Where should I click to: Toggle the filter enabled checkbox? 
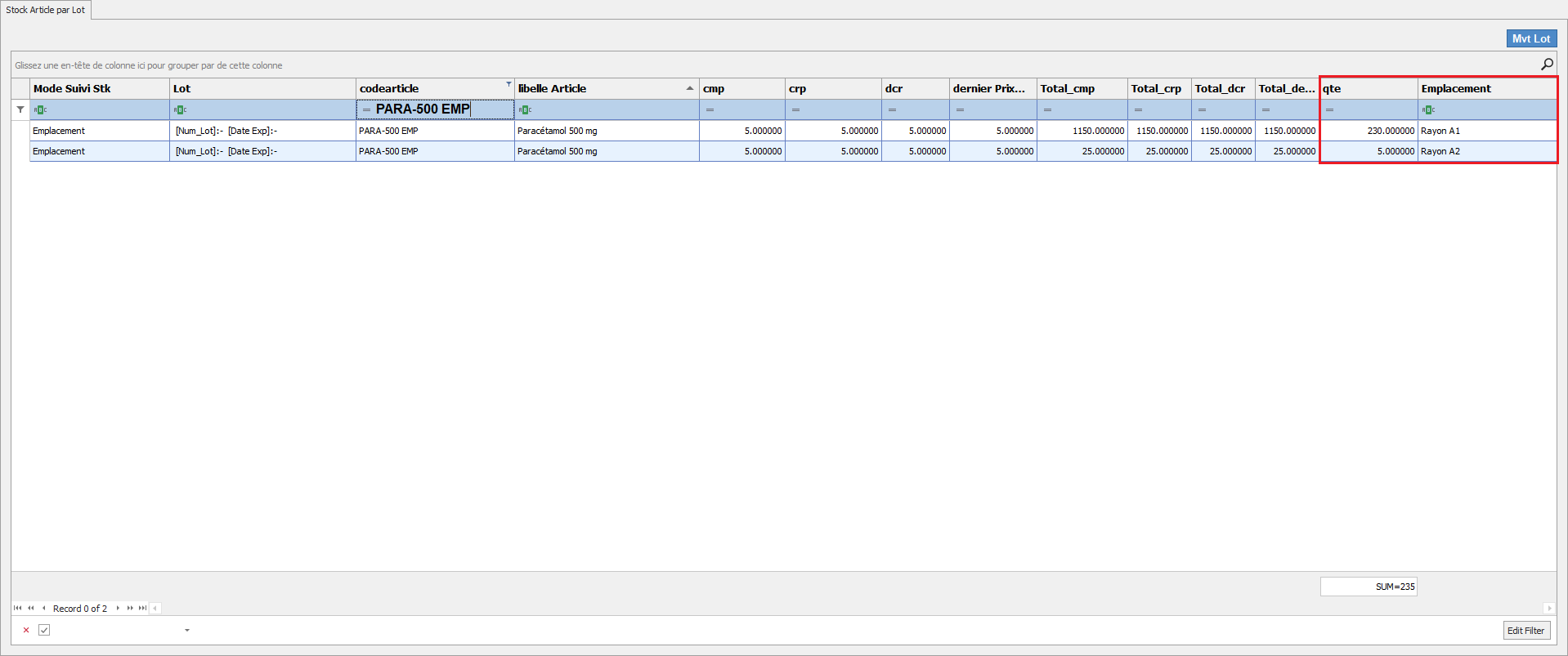pos(44,630)
